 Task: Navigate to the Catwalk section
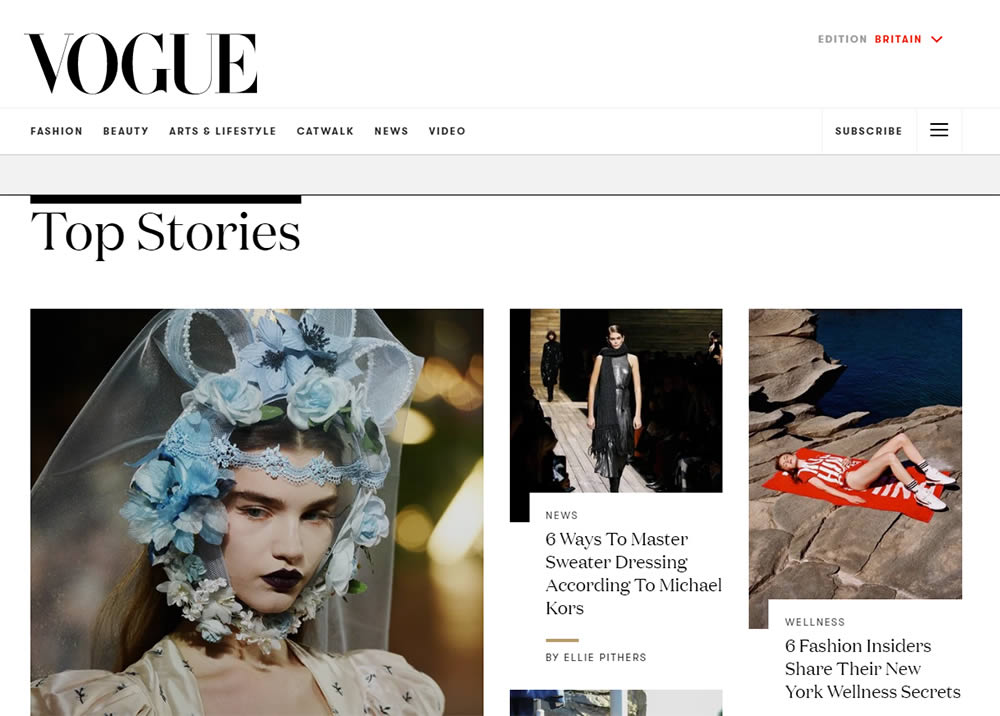pos(325,131)
